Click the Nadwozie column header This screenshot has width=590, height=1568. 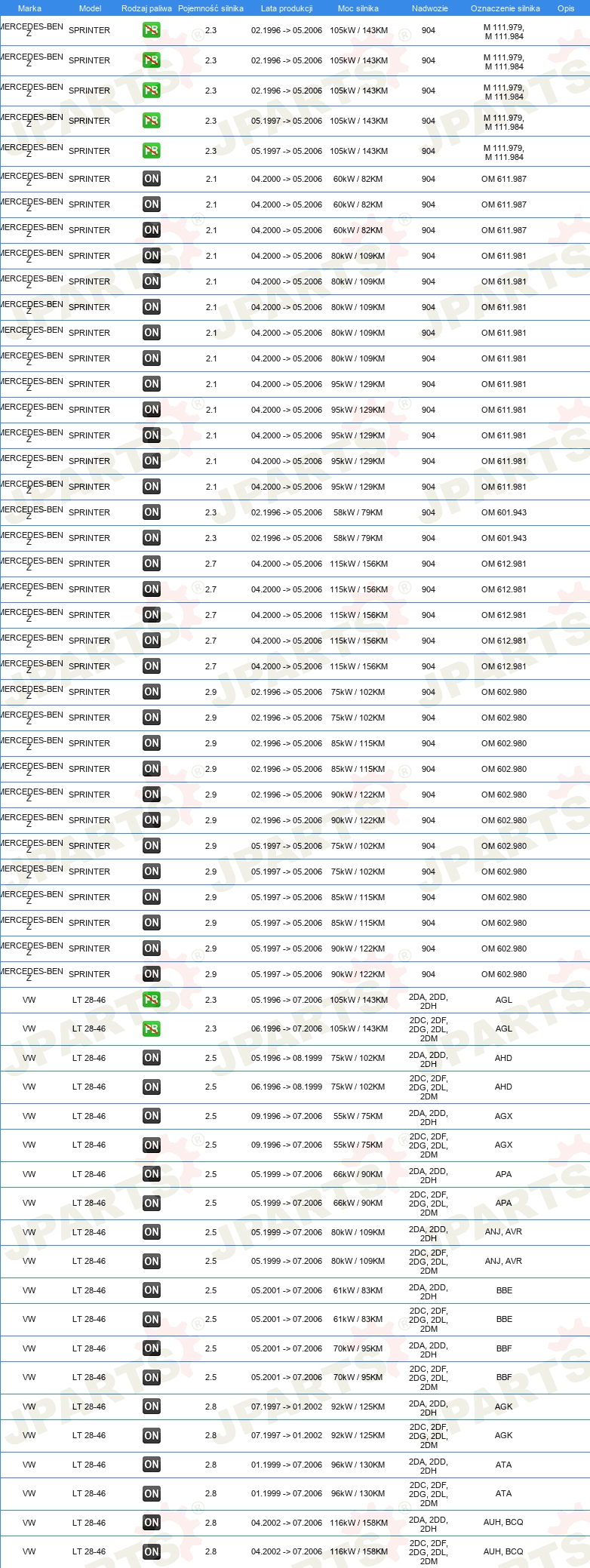[x=429, y=8]
